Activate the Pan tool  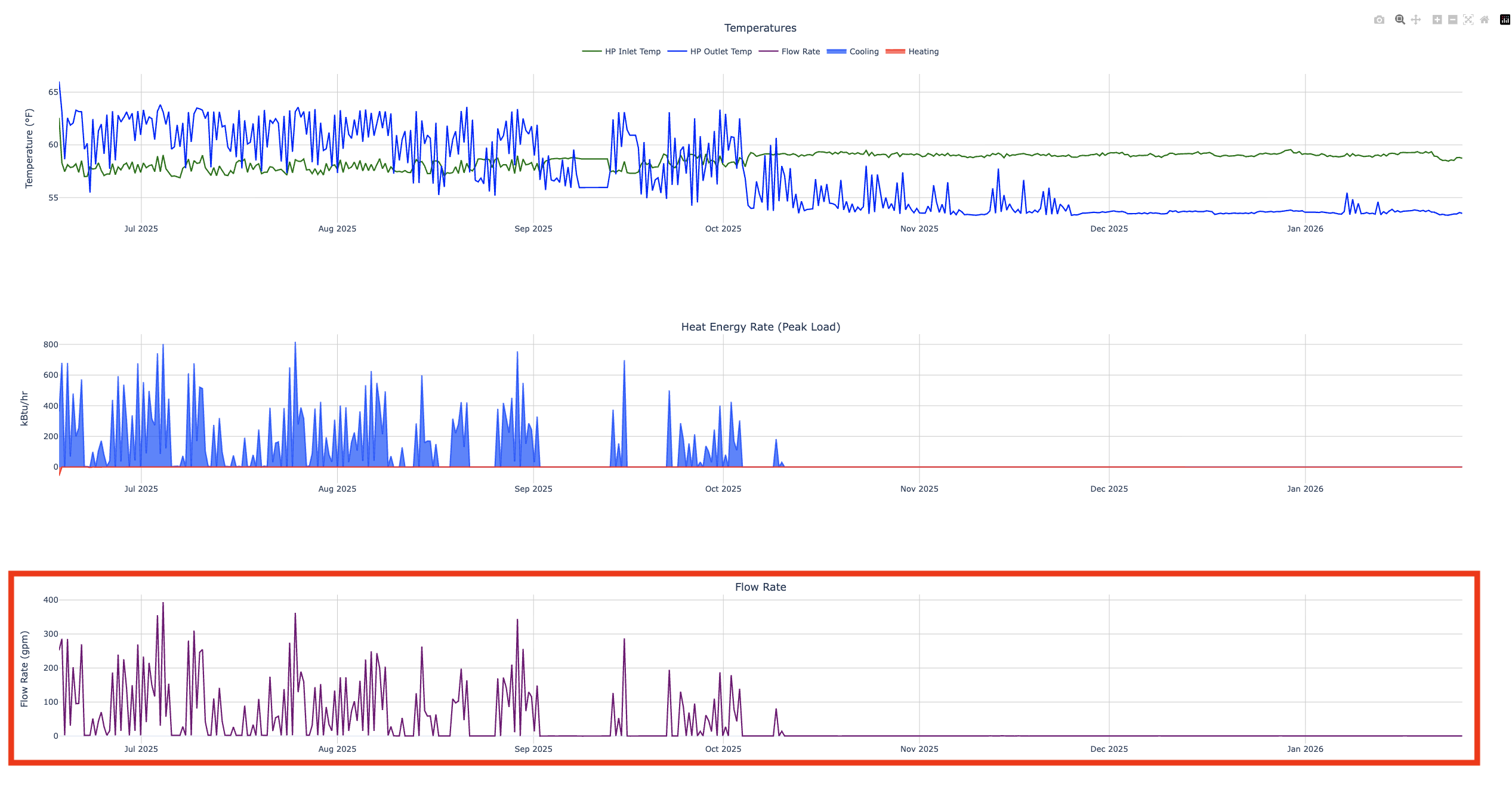coord(1416,20)
